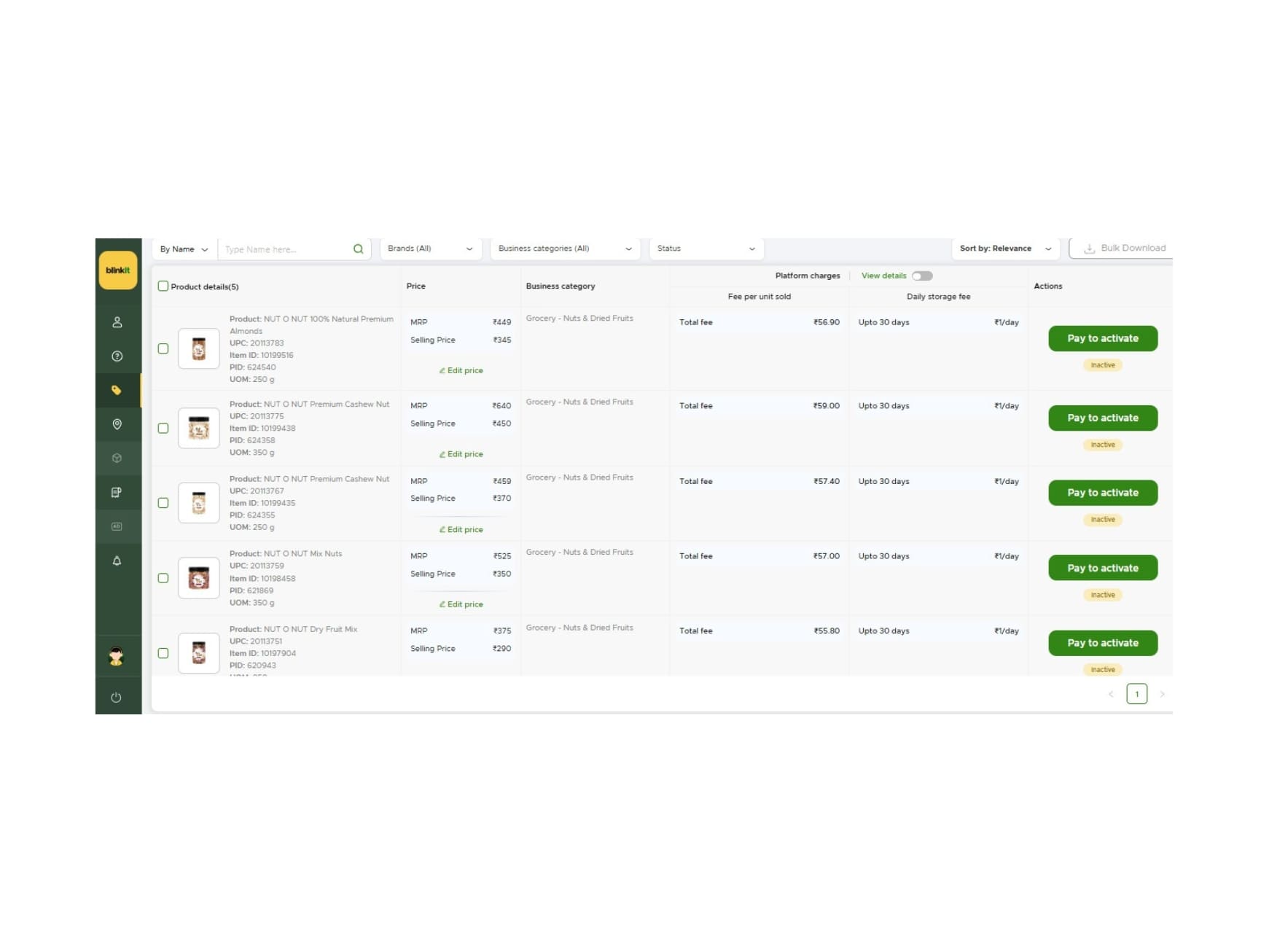Open the notifications bell icon

(117, 561)
